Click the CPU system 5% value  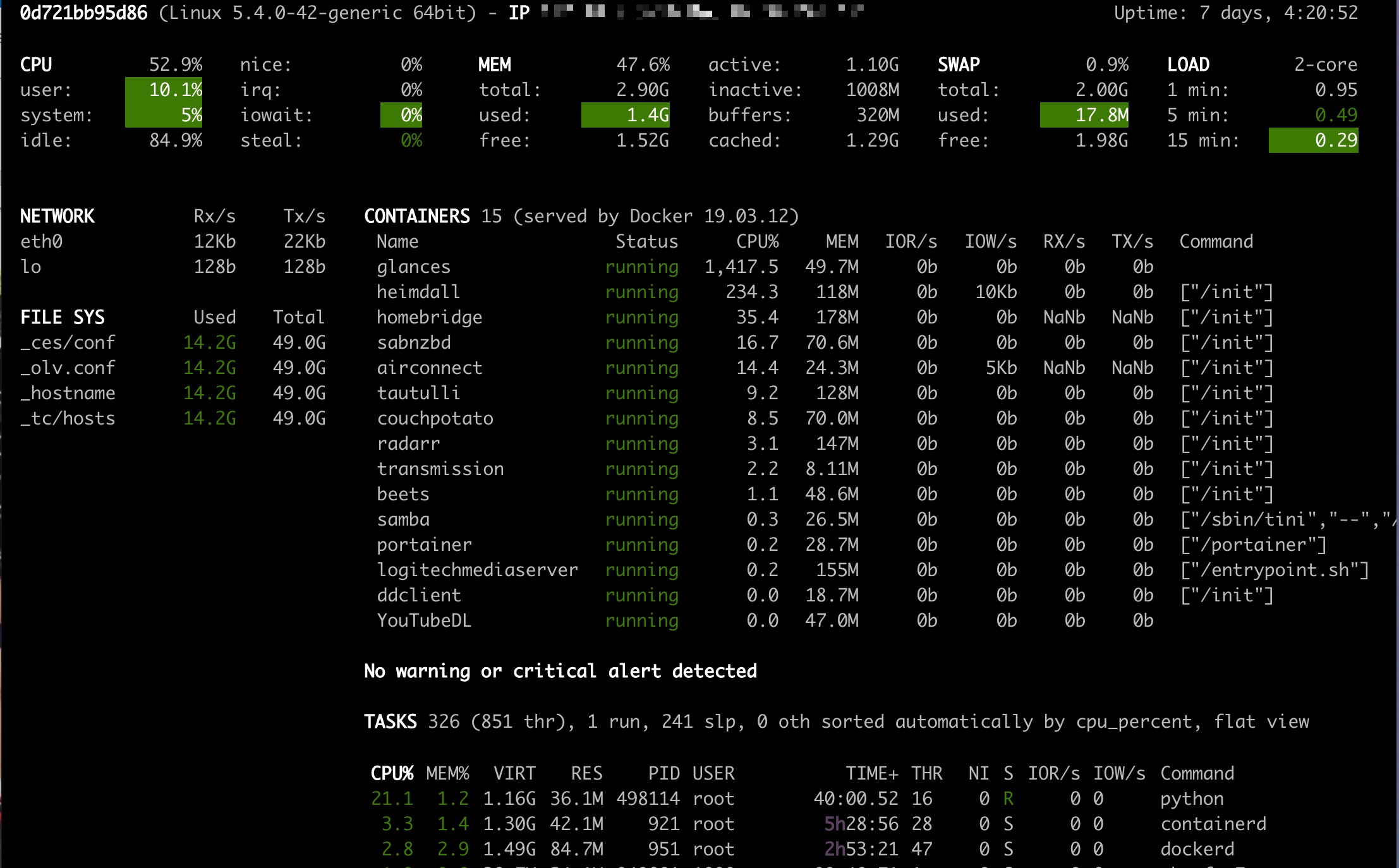tap(164, 115)
